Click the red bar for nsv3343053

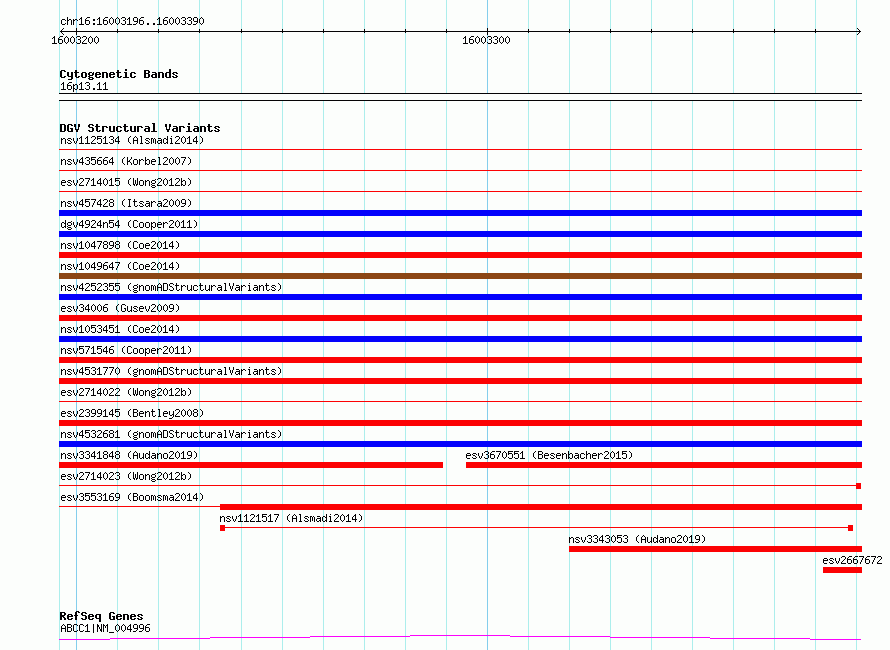coord(715,549)
